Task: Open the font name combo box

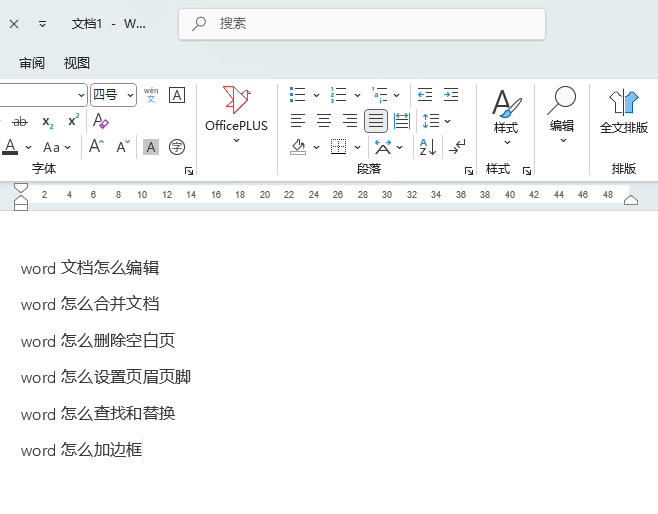Action: 42,95
